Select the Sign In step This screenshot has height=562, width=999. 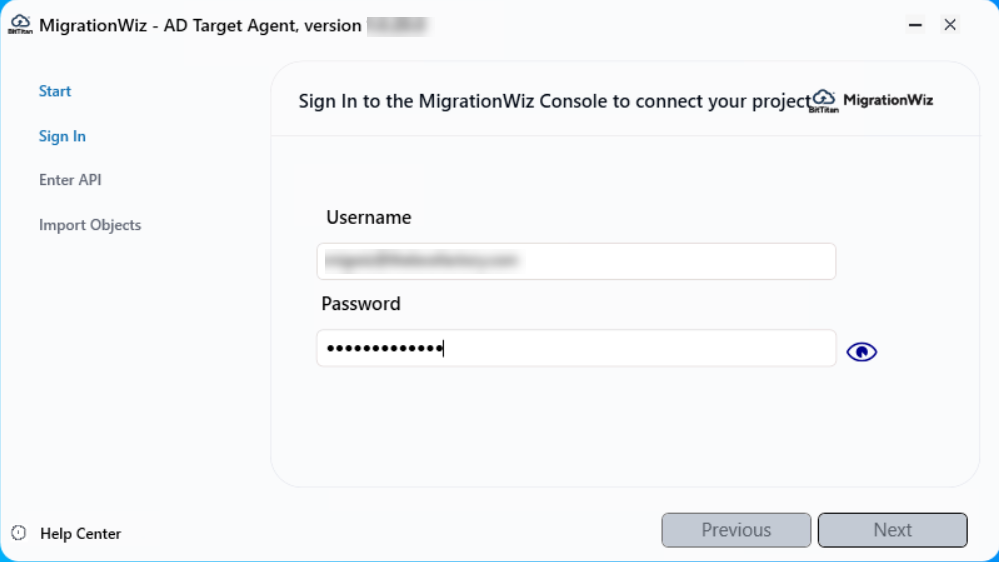click(x=62, y=136)
